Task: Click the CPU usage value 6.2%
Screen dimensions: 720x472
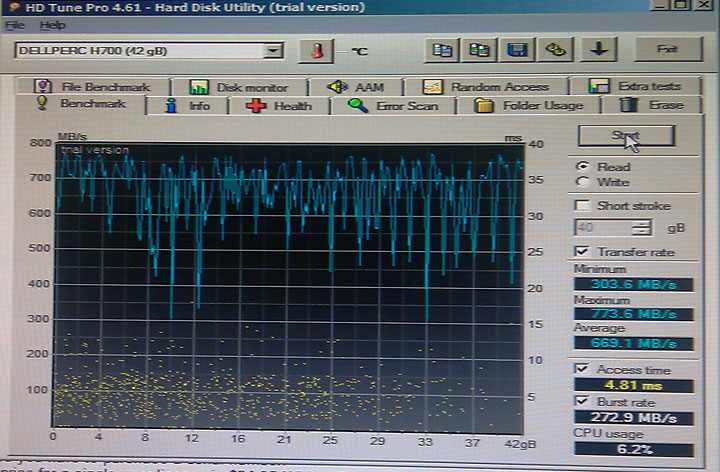Action: click(x=634, y=449)
